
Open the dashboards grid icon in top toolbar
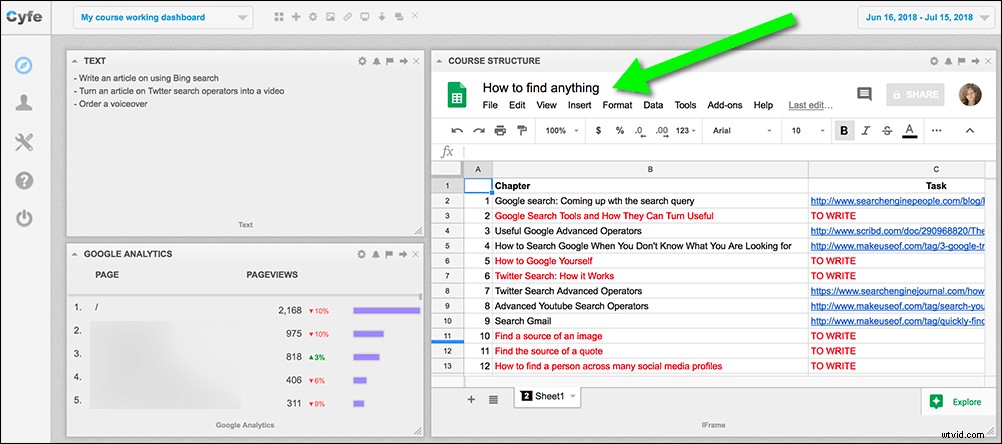coord(279,17)
